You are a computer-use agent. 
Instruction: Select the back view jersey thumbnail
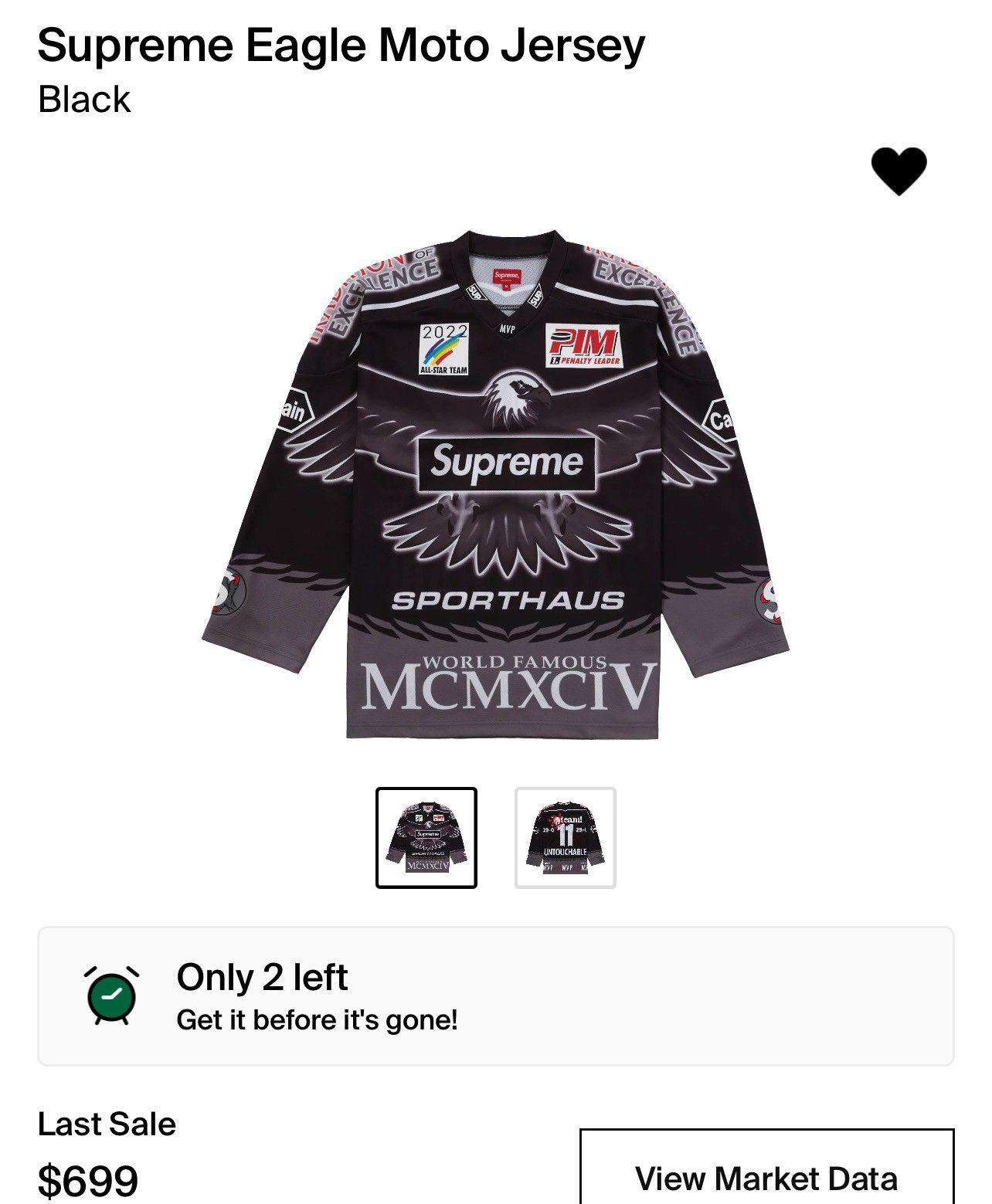point(566,838)
